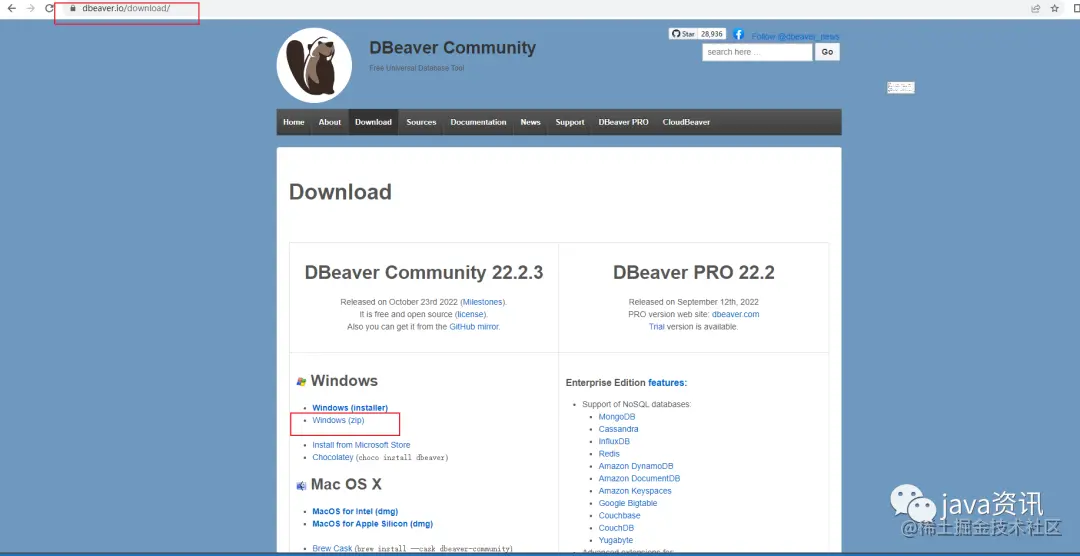The height and width of the screenshot is (556, 1080).
Task: Click the Amazon DynamoDB link
Action: [x=636, y=466]
